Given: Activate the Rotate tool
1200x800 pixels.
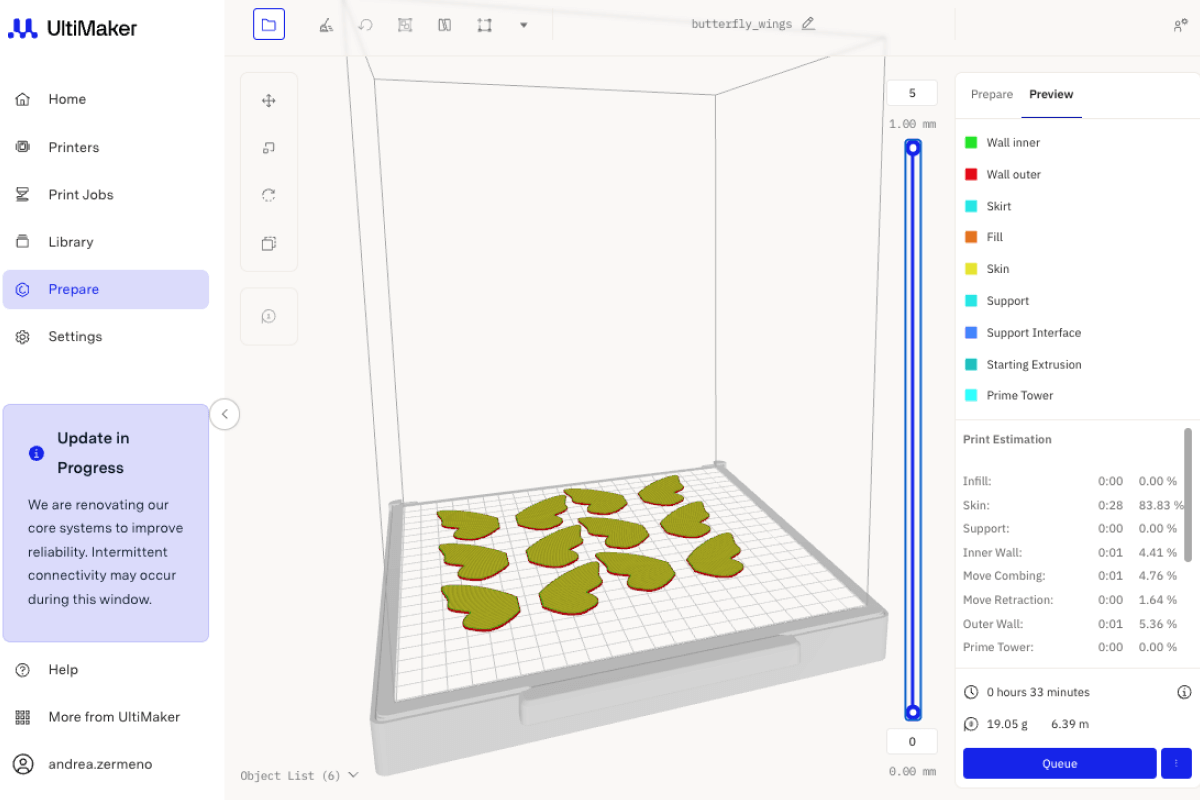Looking at the screenshot, I should point(268,195).
